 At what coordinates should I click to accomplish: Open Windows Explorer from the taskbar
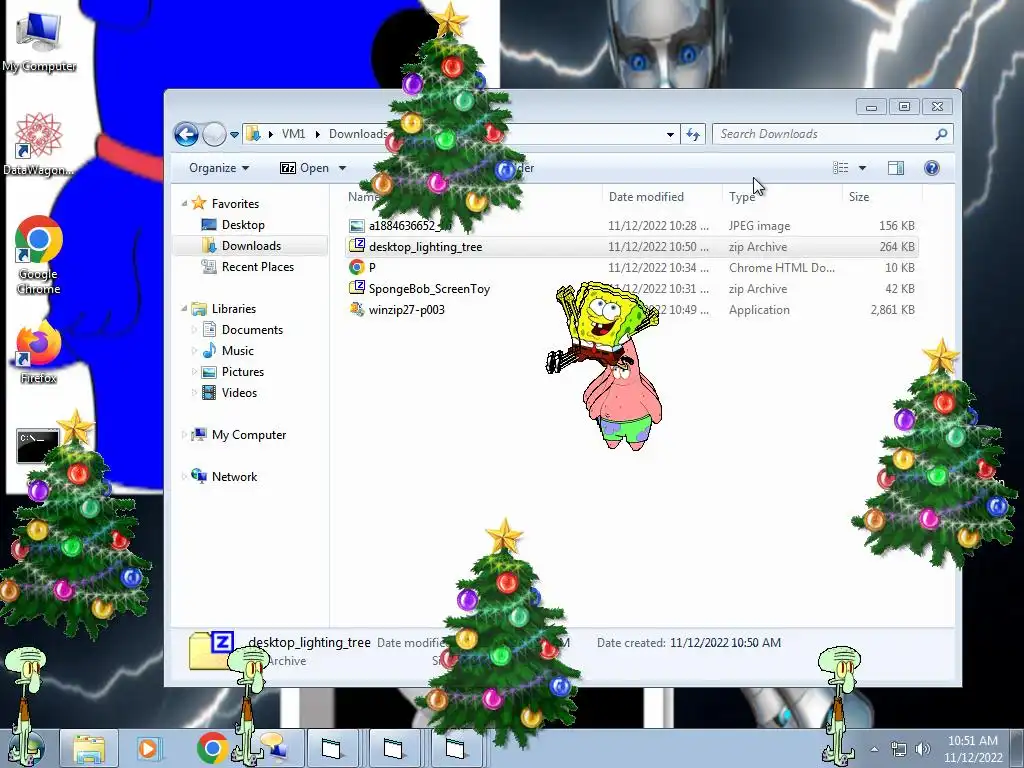point(89,748)
